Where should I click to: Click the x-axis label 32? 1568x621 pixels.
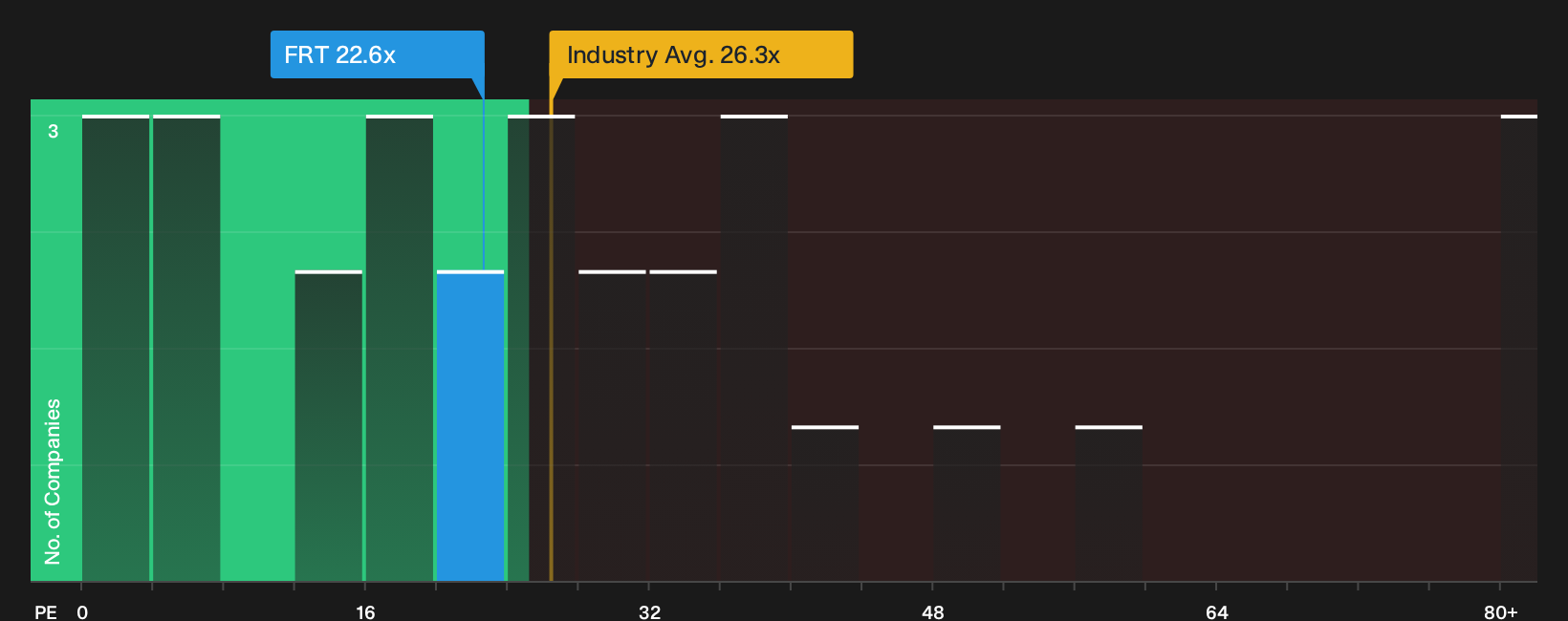click(x=649, y=611)
